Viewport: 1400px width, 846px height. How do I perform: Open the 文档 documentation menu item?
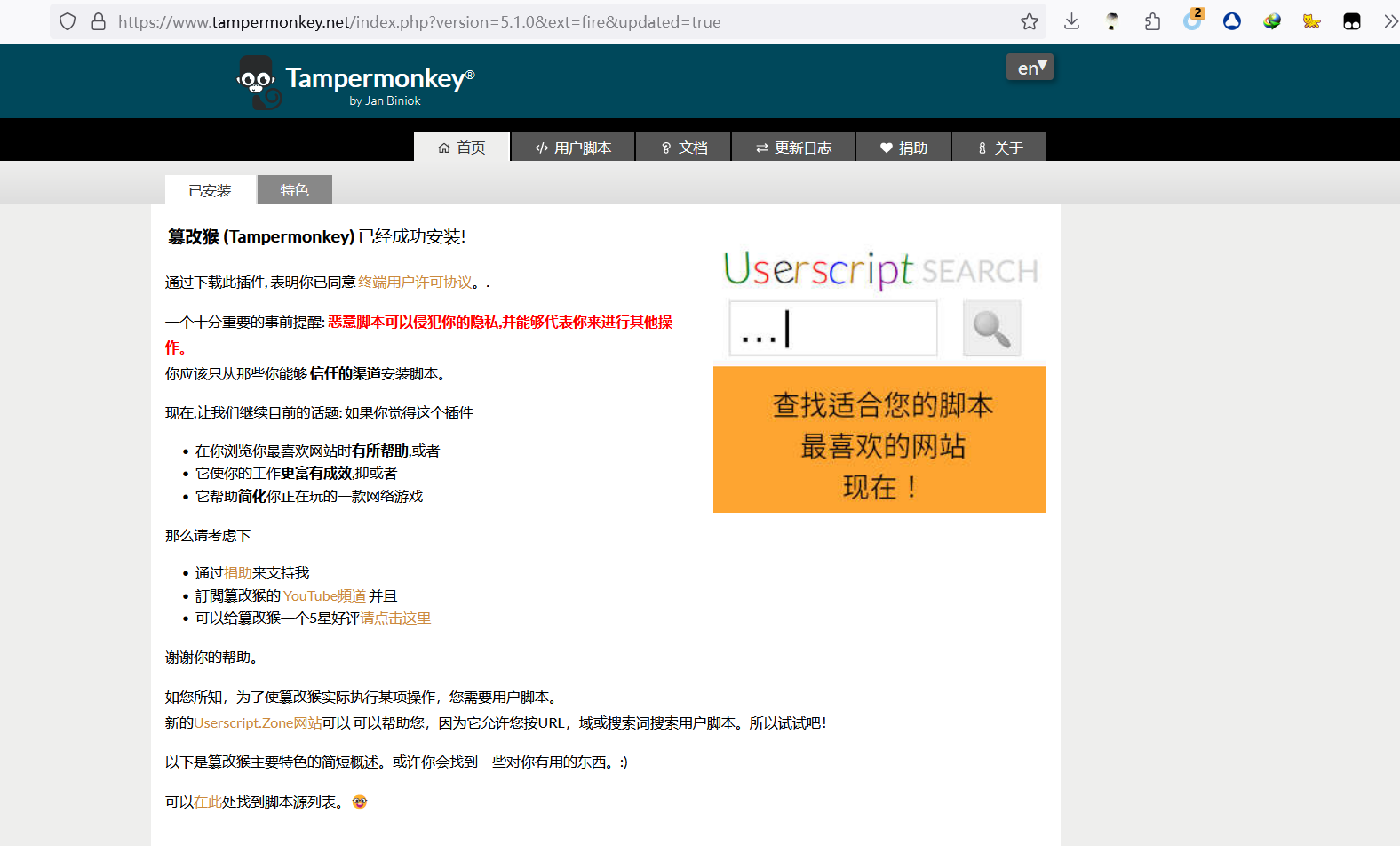(x=683, y=147)
